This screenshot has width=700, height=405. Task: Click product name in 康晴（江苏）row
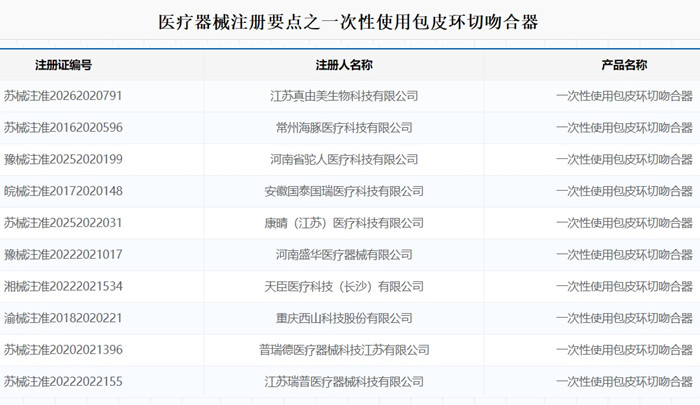(624, 223)
